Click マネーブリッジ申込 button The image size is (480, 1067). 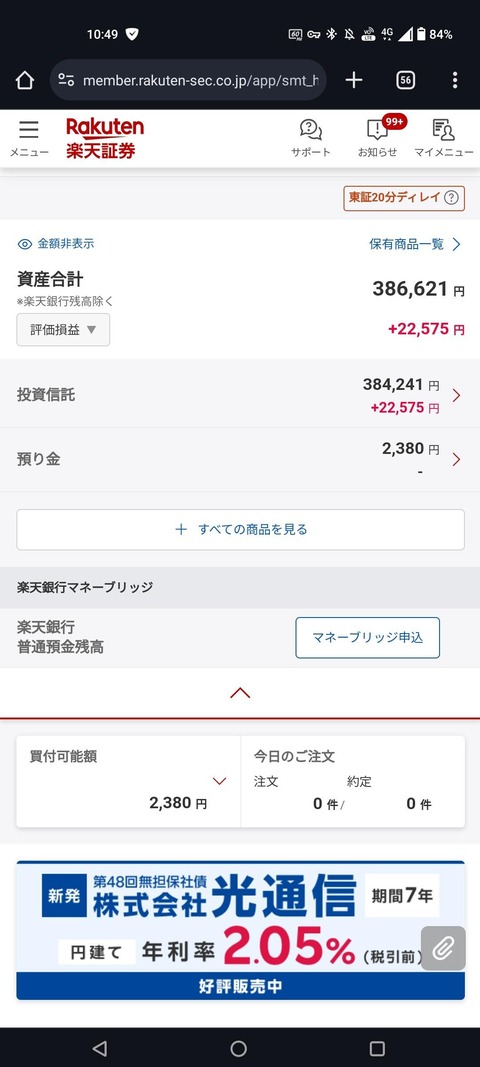point(368,638)
